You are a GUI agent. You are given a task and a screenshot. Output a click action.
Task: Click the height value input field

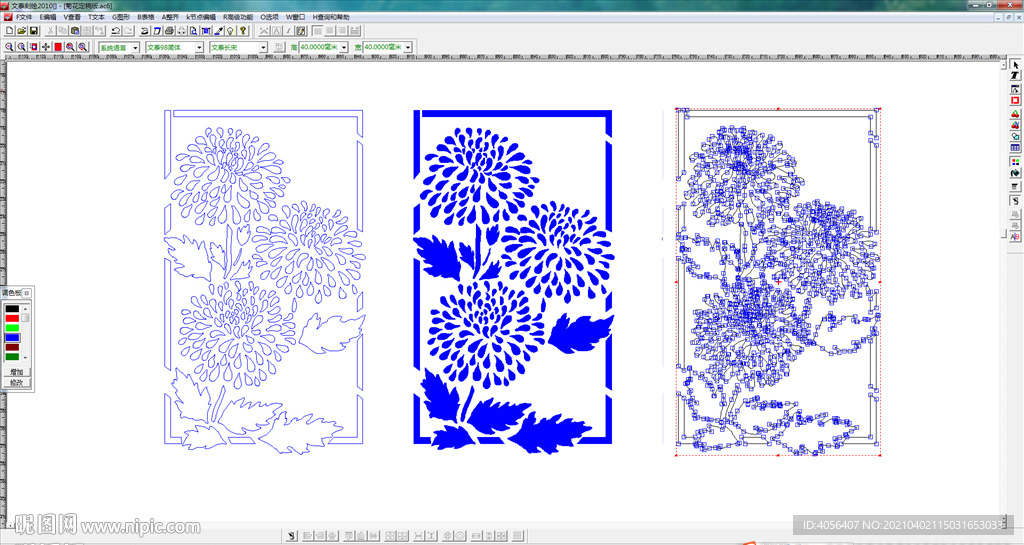[319, 48]
